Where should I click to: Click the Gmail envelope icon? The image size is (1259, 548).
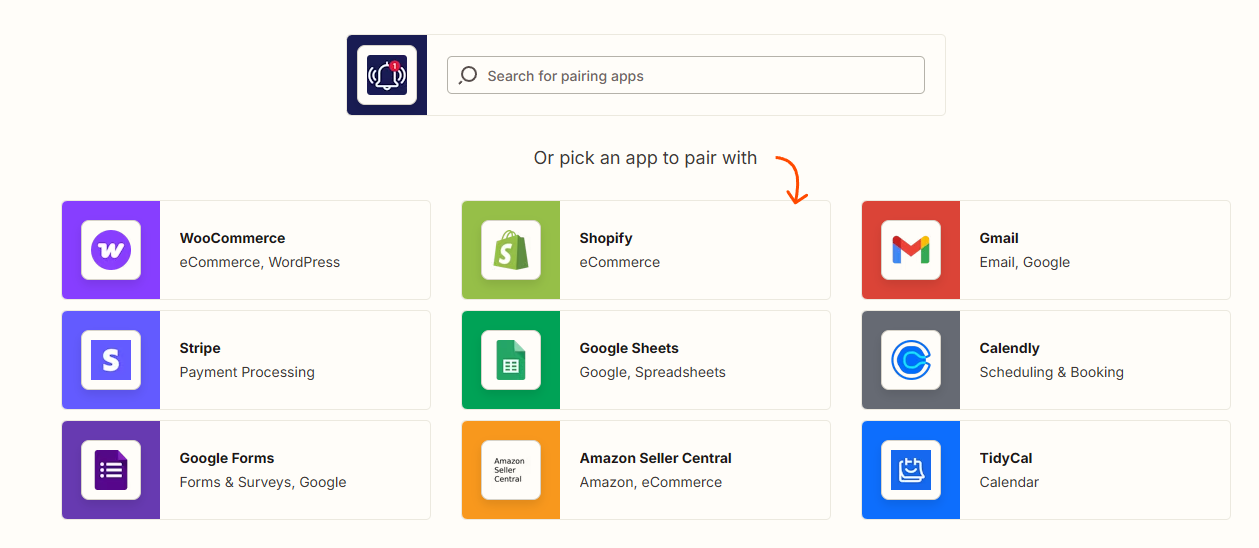tap(911, 250)
